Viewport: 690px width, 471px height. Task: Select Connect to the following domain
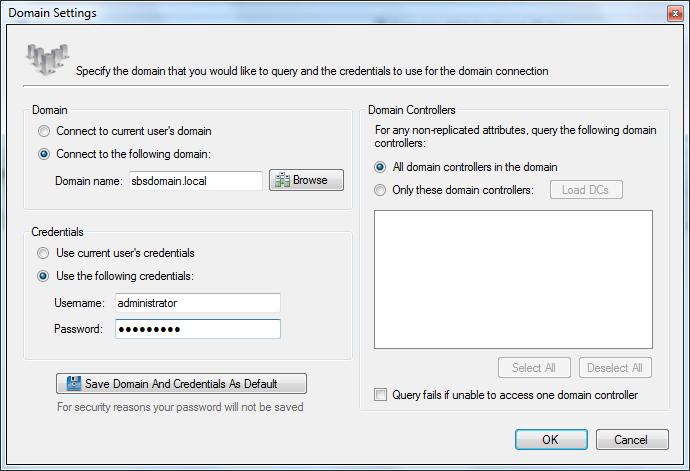click(x=43, y=154)
